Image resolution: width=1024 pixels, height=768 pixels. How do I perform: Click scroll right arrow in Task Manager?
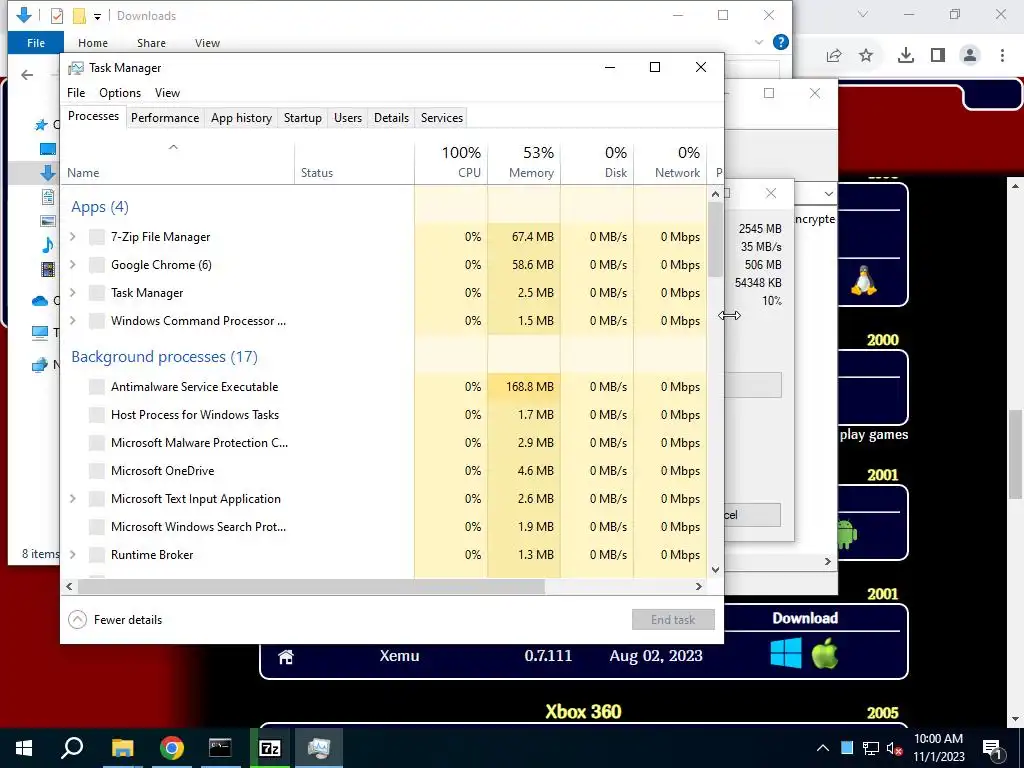click(699, 586)
